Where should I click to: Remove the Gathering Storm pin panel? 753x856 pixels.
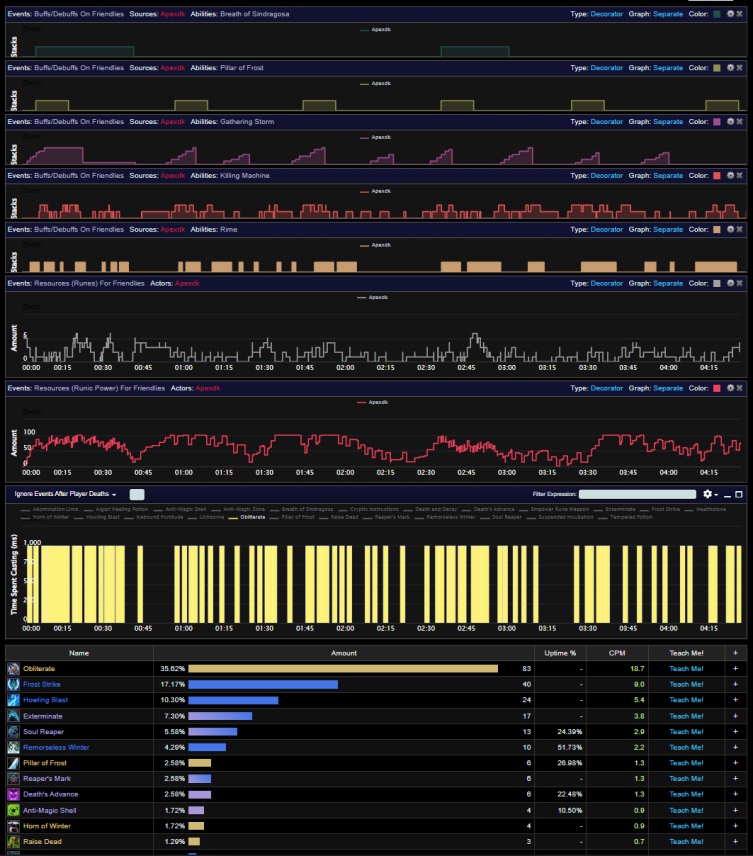tap(739, 121)
